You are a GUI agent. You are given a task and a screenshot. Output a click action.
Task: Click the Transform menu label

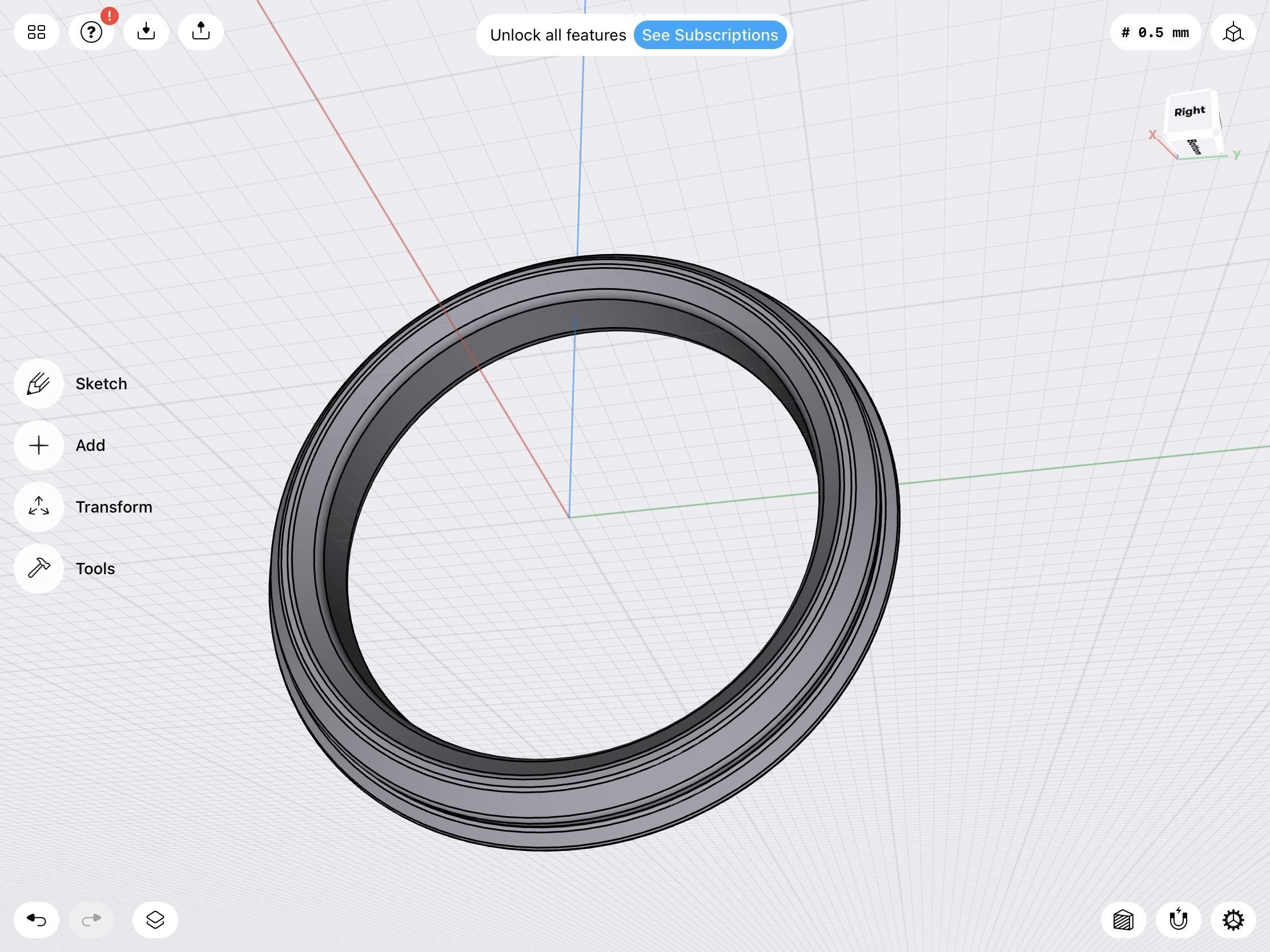pos(114,507)
